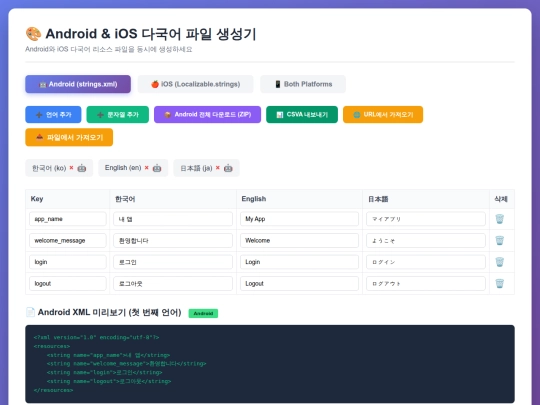The height and width of the screenshot is (405, 540).
Task: Click the green Android badge near preview heading
Action: click(x=203, y=313)
